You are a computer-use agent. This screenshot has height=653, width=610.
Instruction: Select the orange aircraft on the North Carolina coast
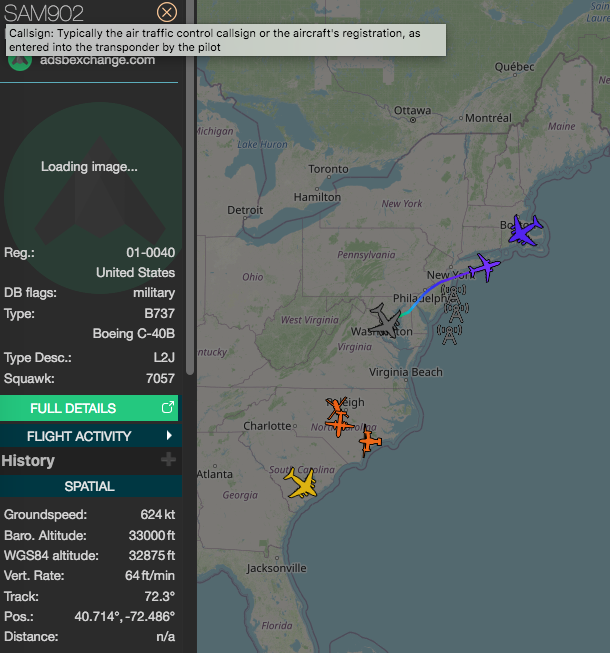pos(369,441)
